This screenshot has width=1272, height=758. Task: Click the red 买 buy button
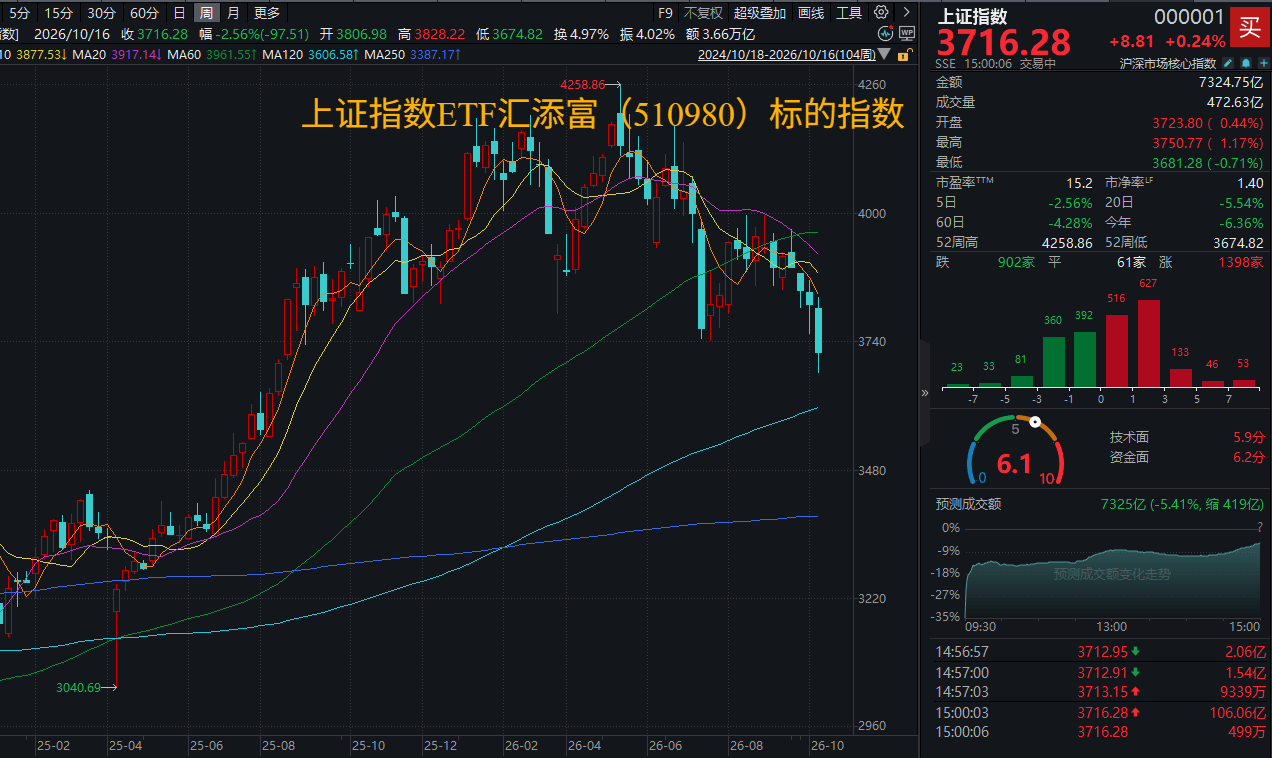[x=1250, y=27]
